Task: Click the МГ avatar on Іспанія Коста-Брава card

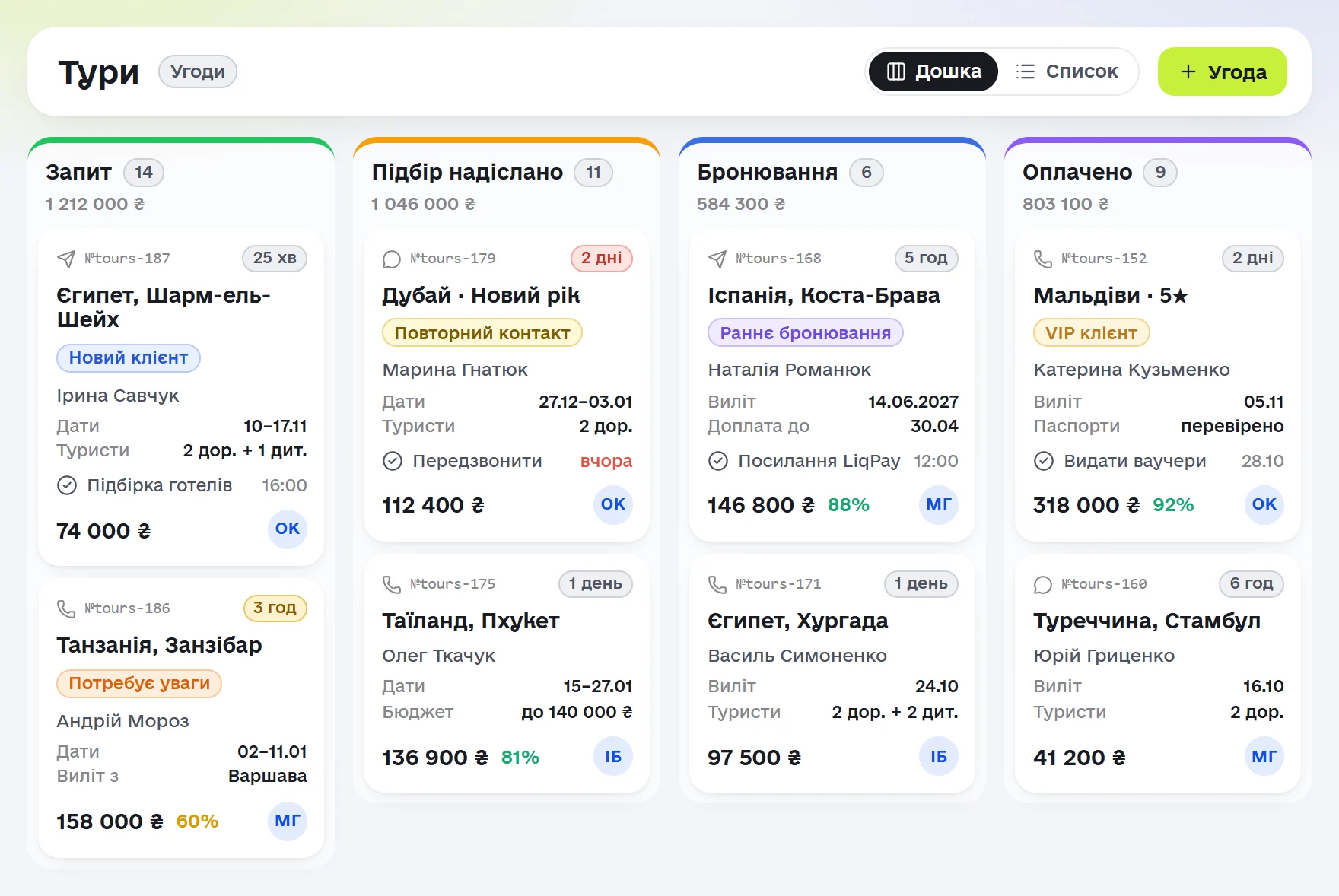Action: tap(939, 505)
